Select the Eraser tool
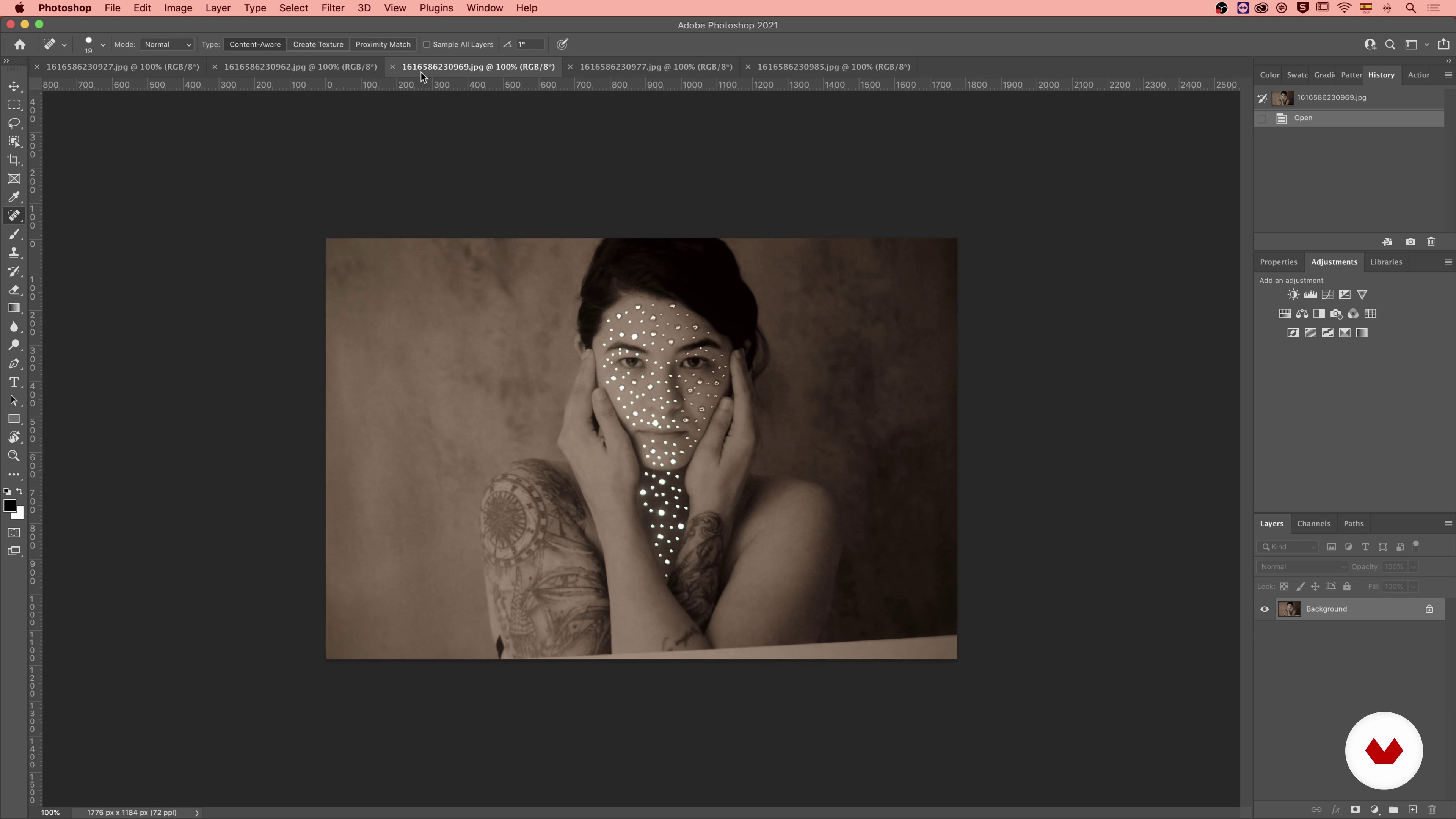 tap(14, 290)
